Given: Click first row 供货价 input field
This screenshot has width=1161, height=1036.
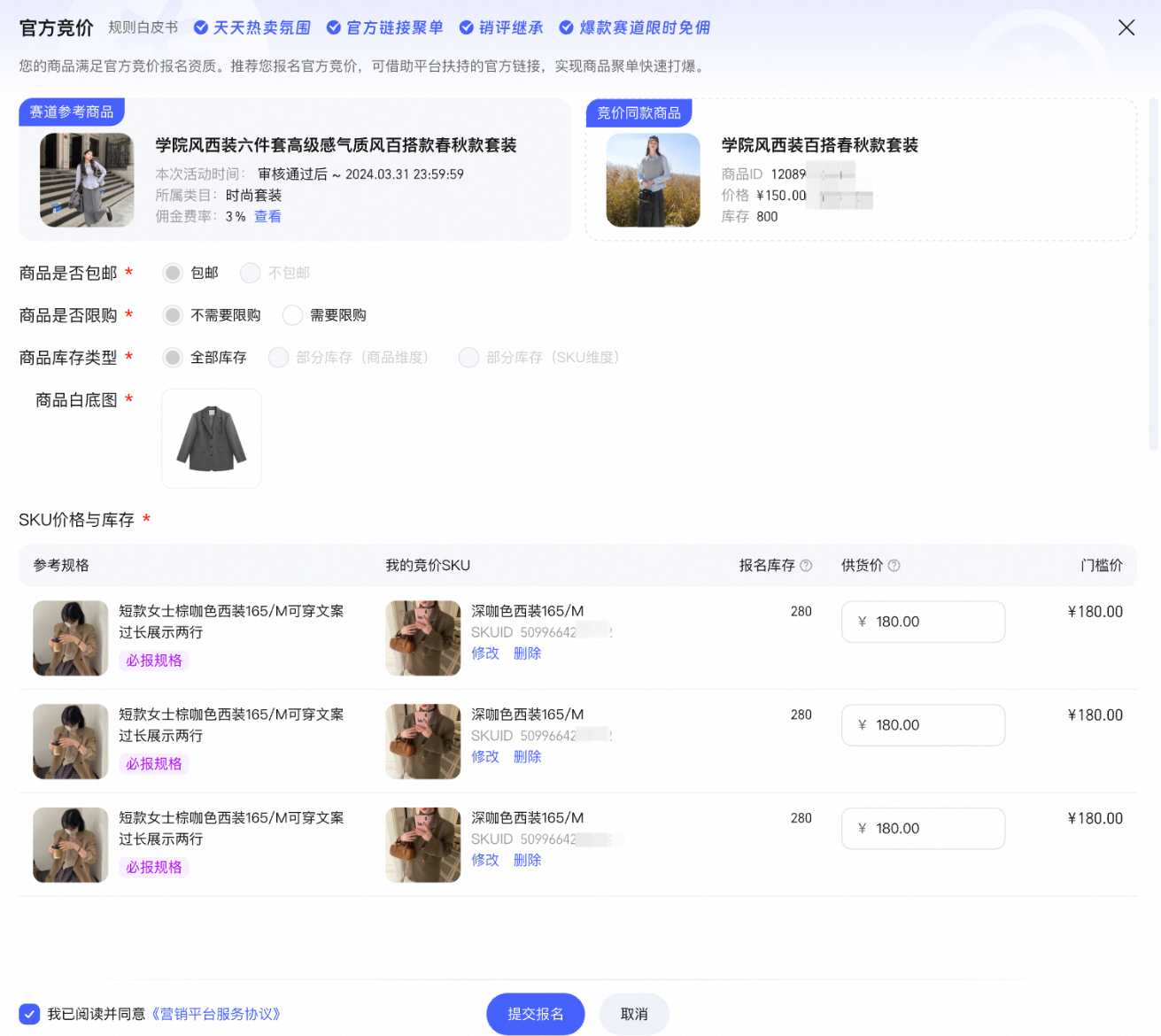Looking at the screenshot, I should click(923, 622).
